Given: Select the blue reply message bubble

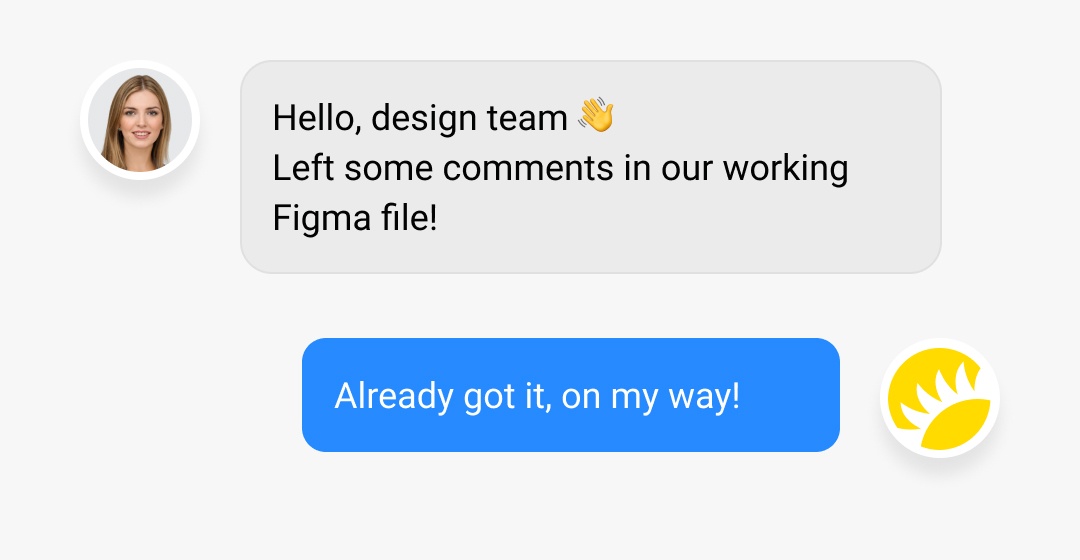Looking at the screenshot, I should (x=570, y=395).
